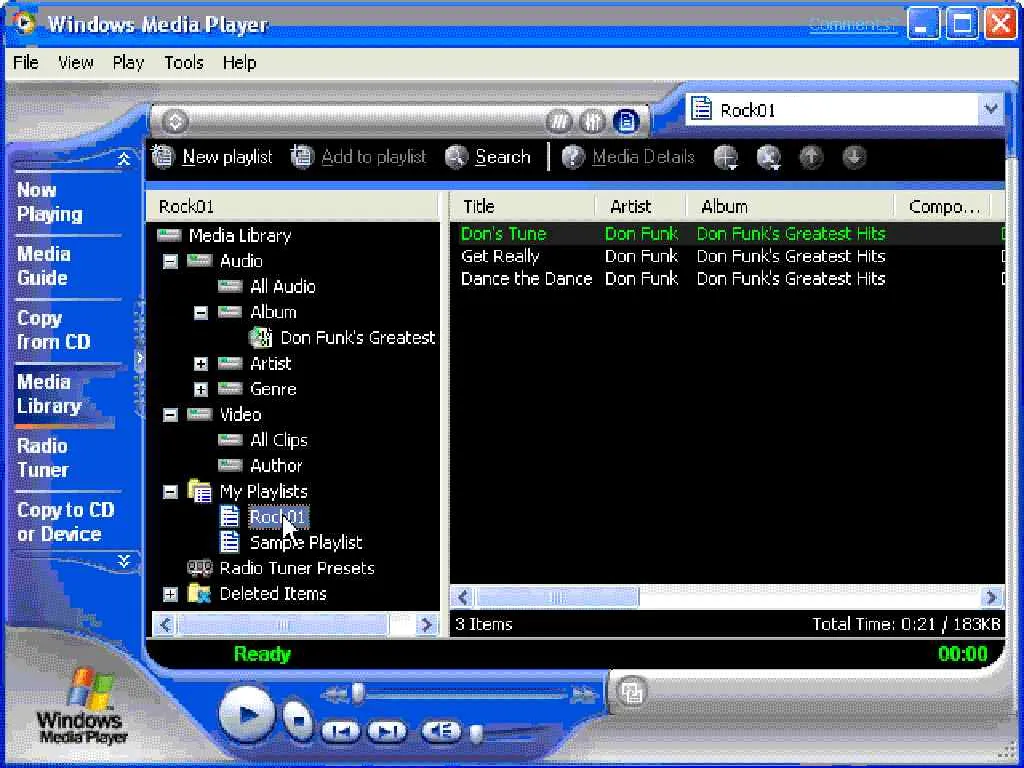
Task: Toggle the equalizer settings button
Action: pos(592,121)
